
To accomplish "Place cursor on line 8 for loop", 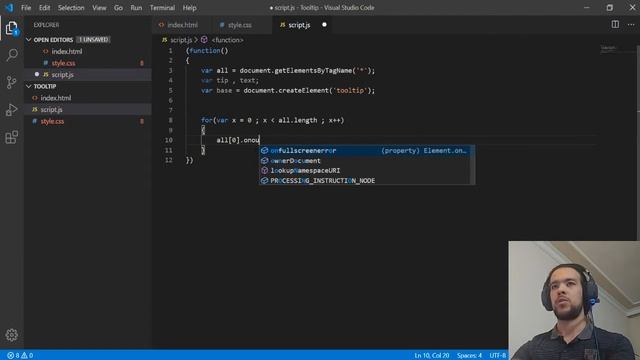I will pyautogui.click(x=272, y=120).
